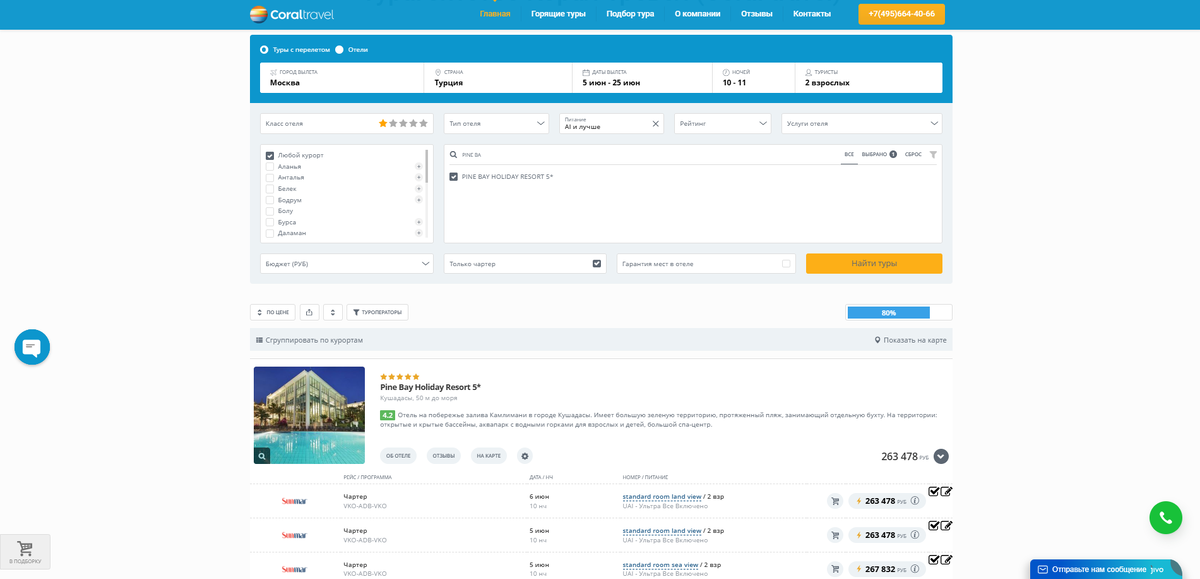Switch to the 'Выбрано' hotel list tab

pyautogui.click(x=879, y=155)
